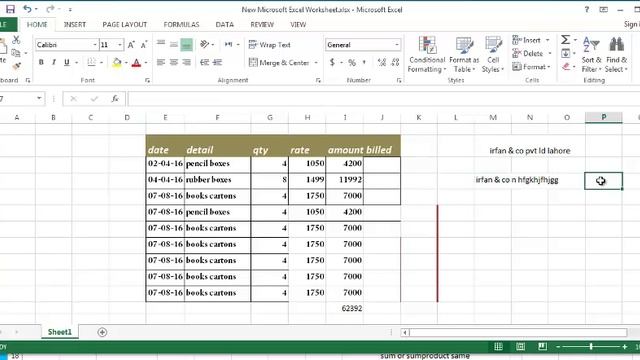Click the Undo arrow icon

[x=27, y=9]
